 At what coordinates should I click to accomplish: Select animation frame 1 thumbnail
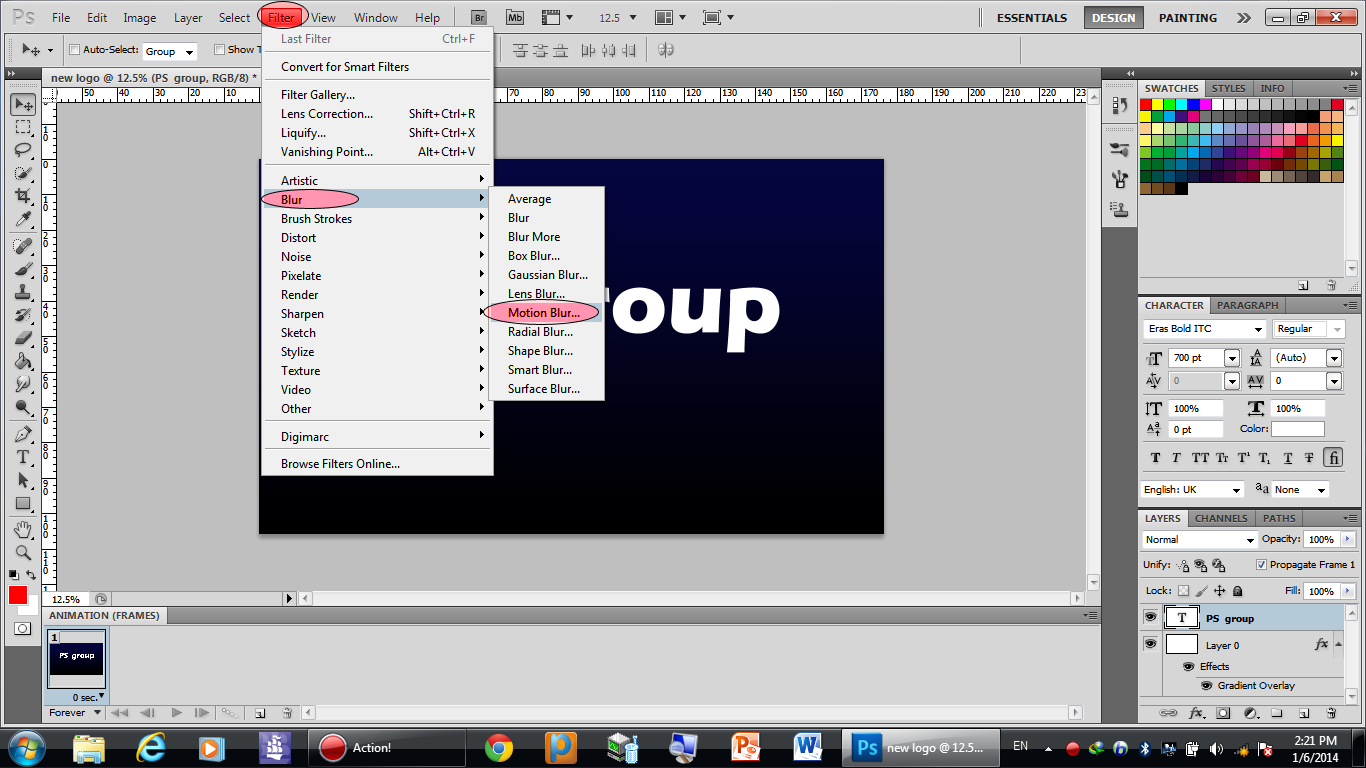pyautogui.click(x=76, y=659)
